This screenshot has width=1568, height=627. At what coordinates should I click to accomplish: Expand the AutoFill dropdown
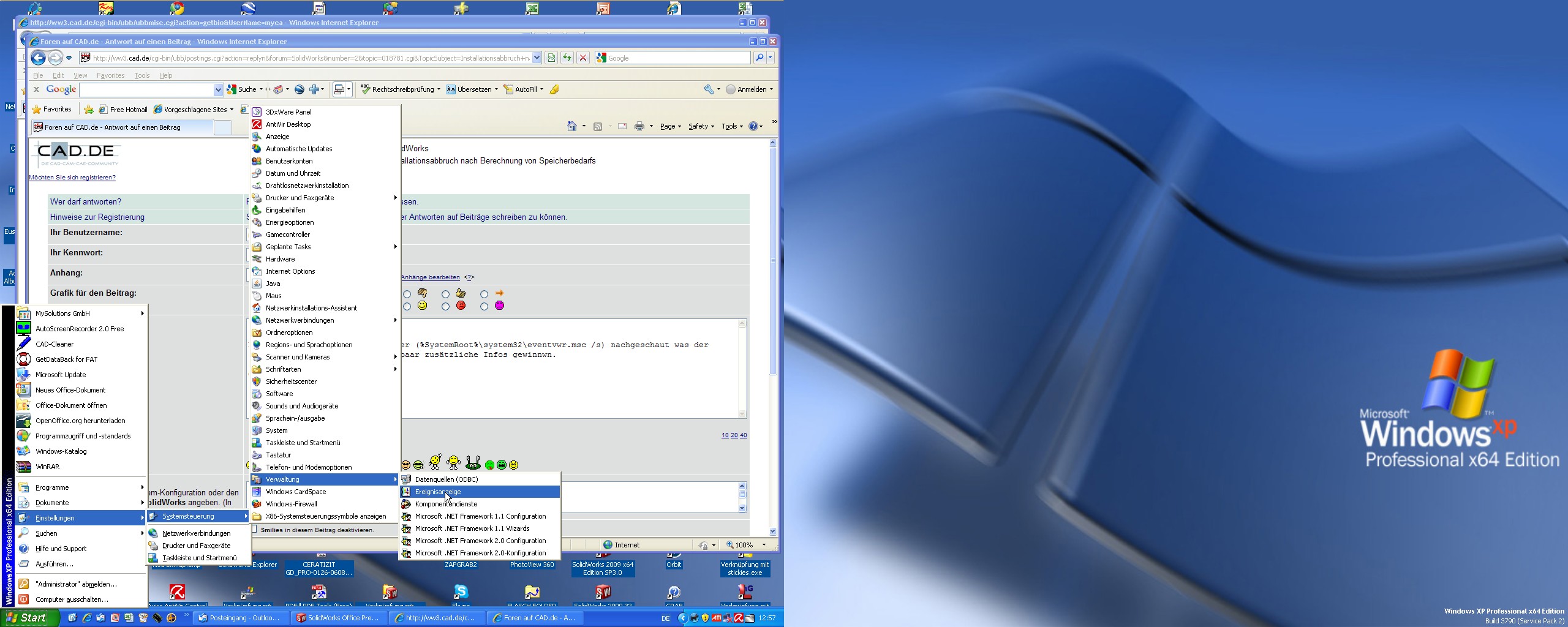click(542, 89)
